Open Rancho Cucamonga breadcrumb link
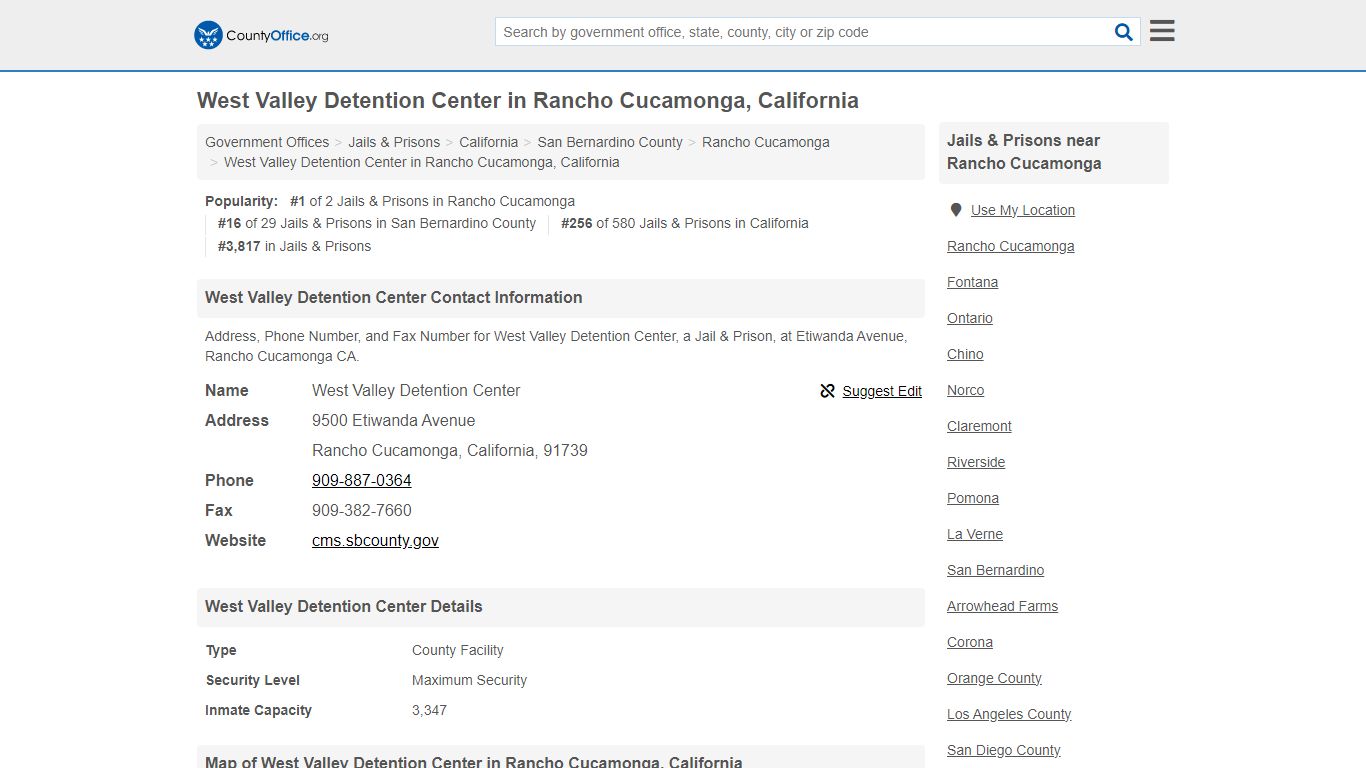Screen dimensions: 1366x768 point(766,142)
